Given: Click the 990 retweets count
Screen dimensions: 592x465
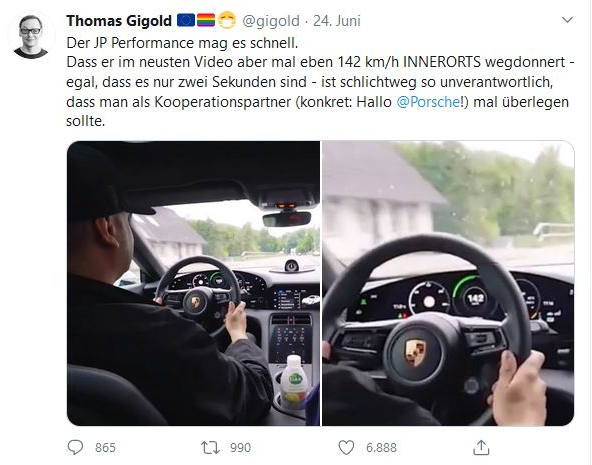Looking at the screenshot, I should 240,448.
